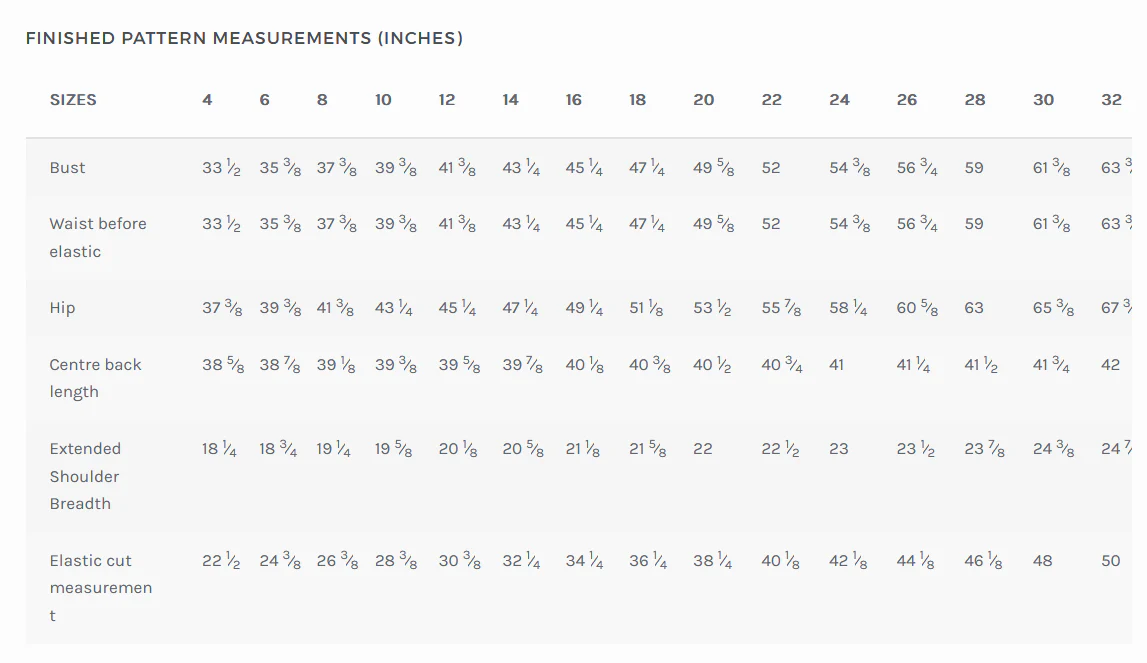Select the size 4 column header
Viewport: 1147px width, 663px height.
click(207, 100)
